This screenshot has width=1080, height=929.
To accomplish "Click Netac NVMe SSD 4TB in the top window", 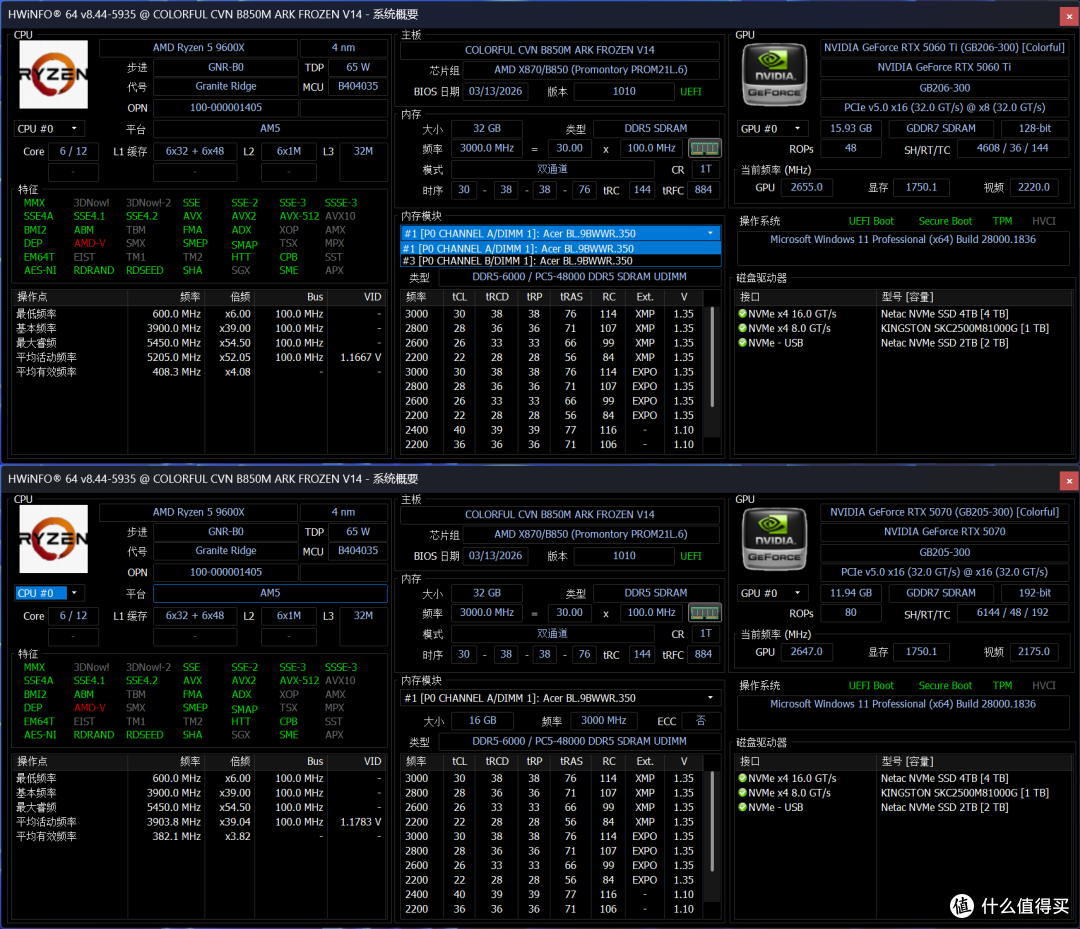I will pyautogui.click(x=944, y=314).
